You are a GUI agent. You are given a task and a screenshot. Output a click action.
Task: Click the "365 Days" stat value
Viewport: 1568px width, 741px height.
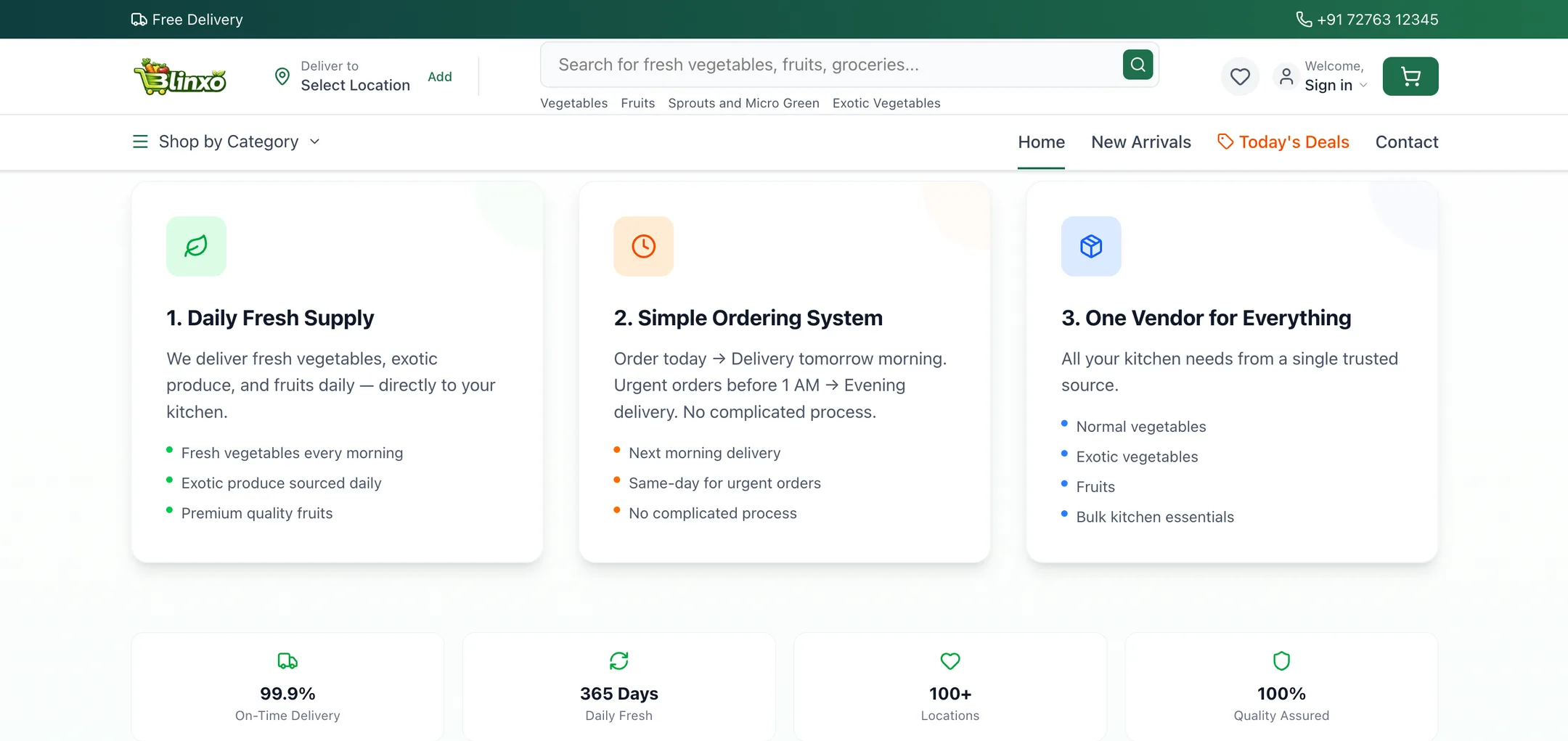pos(619,694)
